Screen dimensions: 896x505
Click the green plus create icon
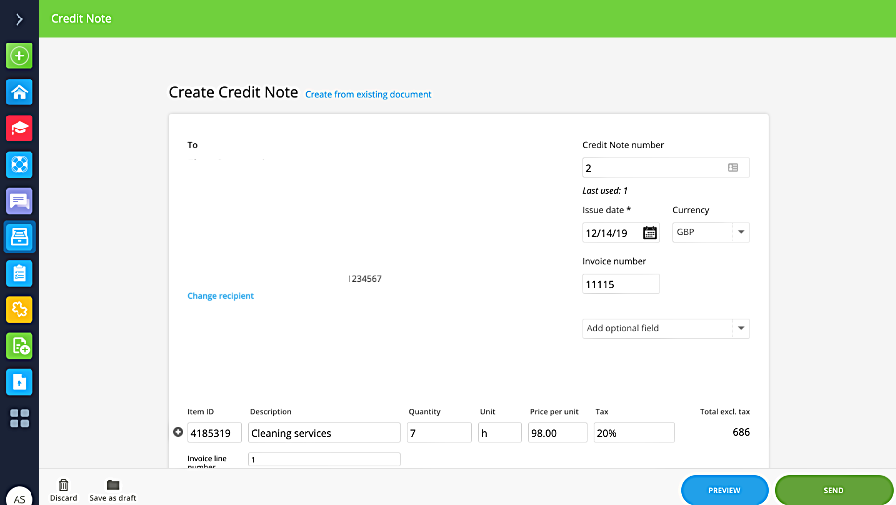19,56
